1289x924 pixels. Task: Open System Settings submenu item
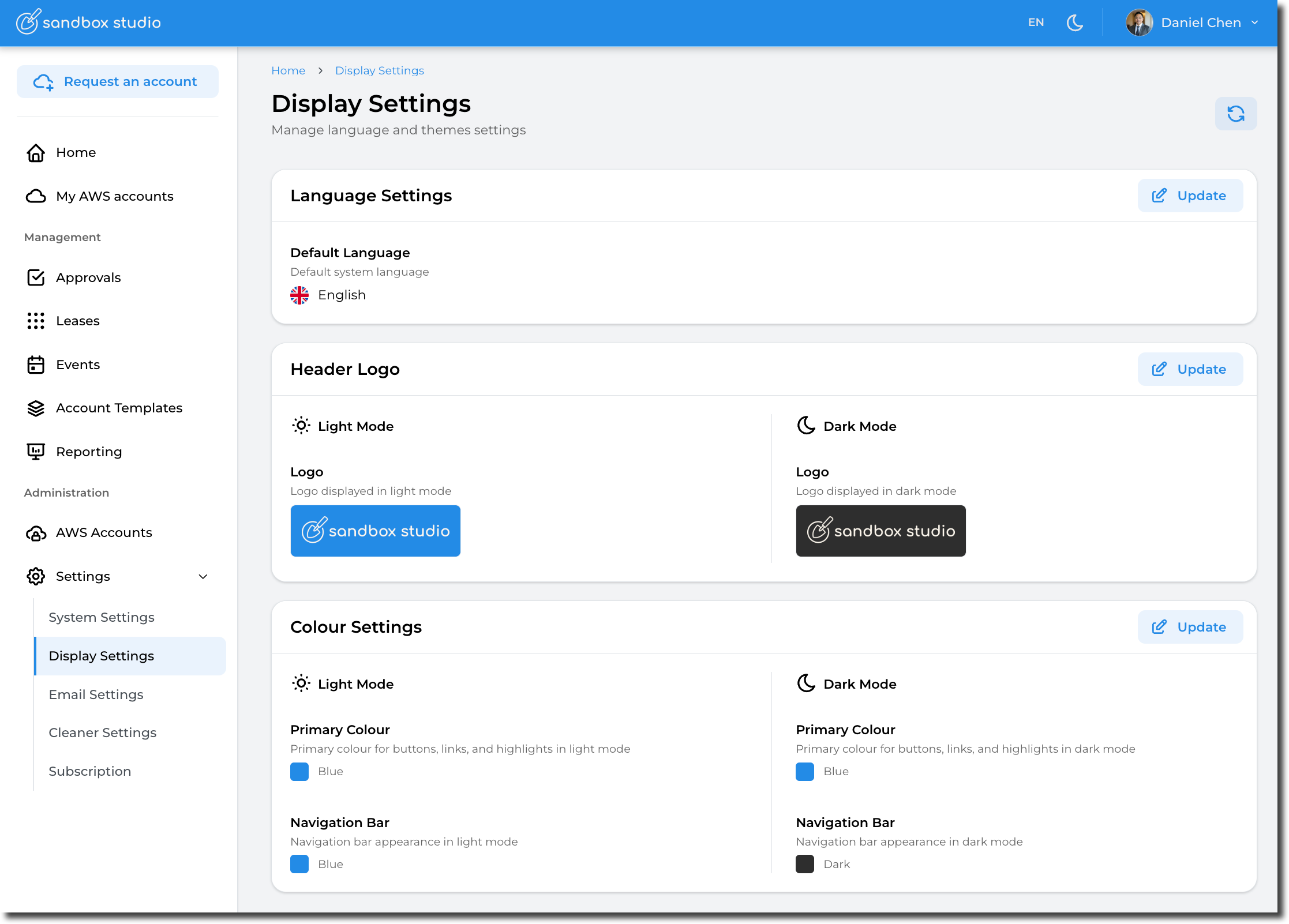(x=102, y=617)
